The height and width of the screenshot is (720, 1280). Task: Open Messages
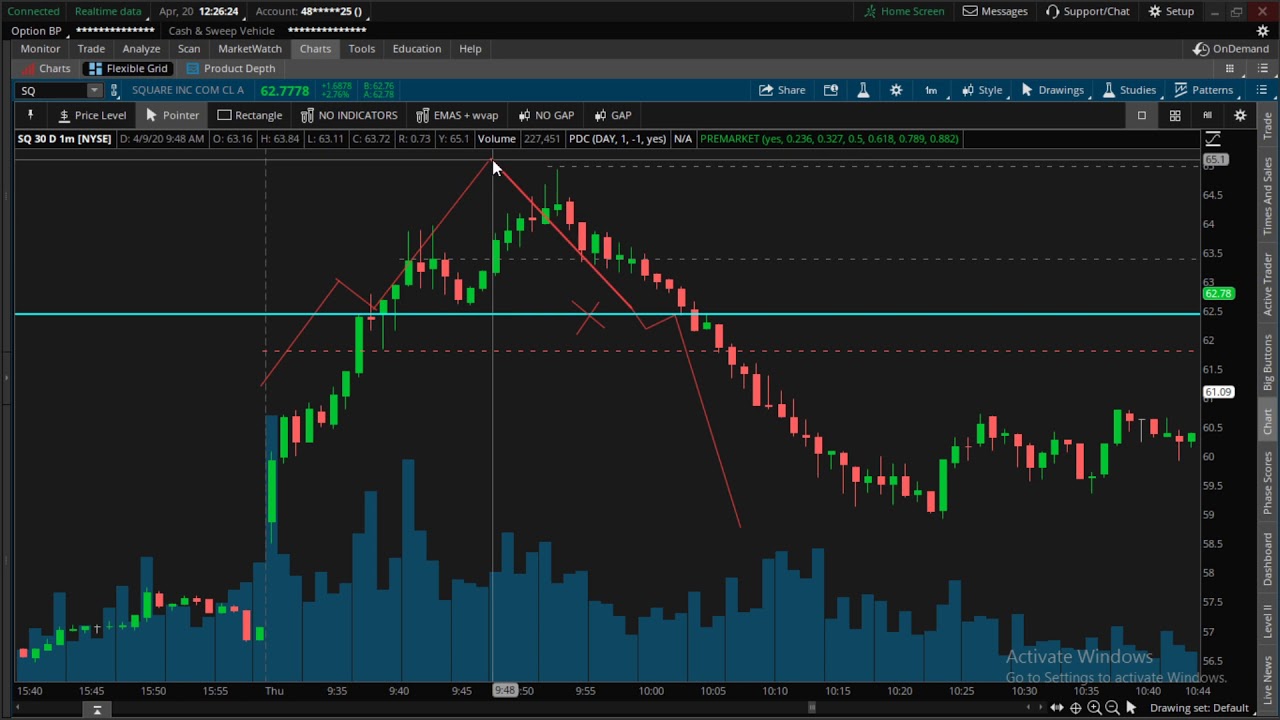[995, 11]
